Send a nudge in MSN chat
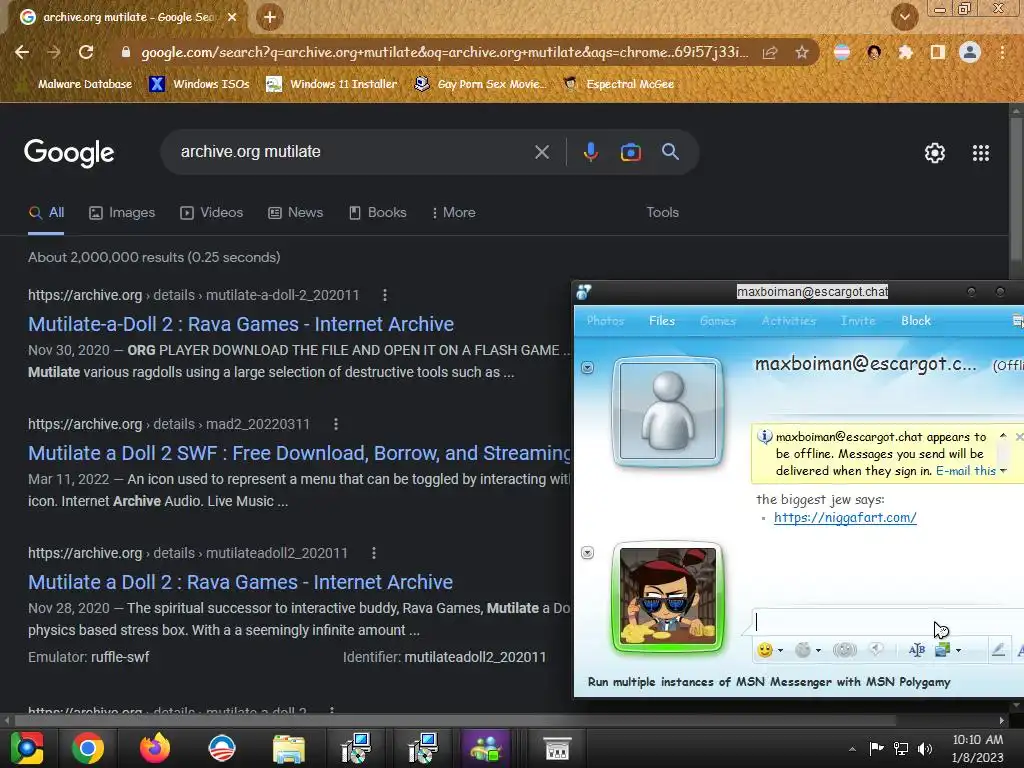Viewport: 1024px width, 768px height. (844, 650)
